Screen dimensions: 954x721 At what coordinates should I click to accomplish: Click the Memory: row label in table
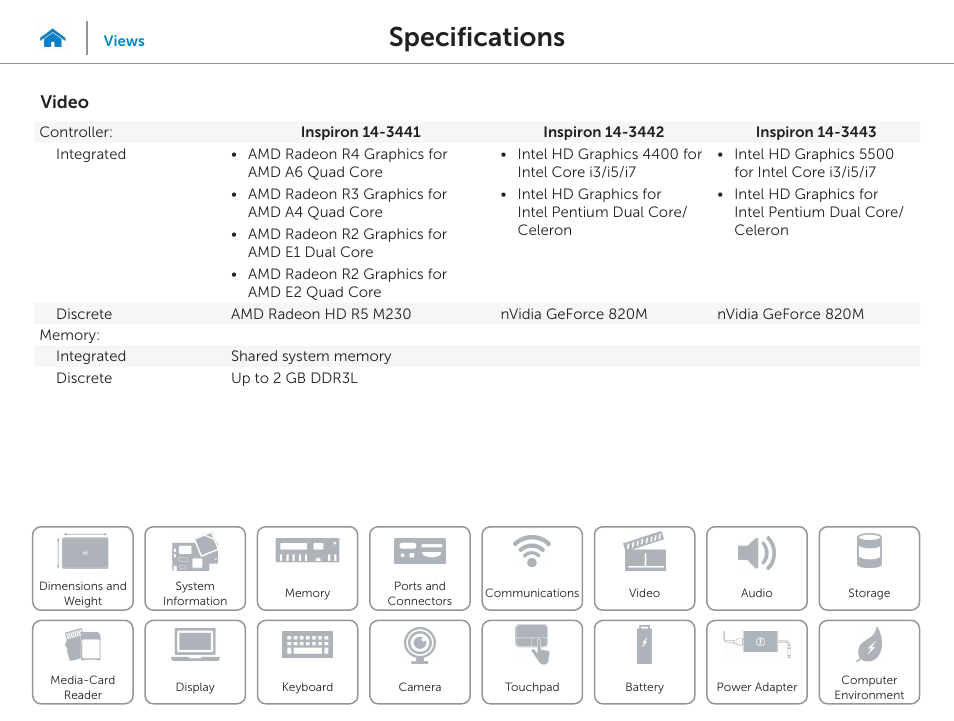click(x=69, y=335)
